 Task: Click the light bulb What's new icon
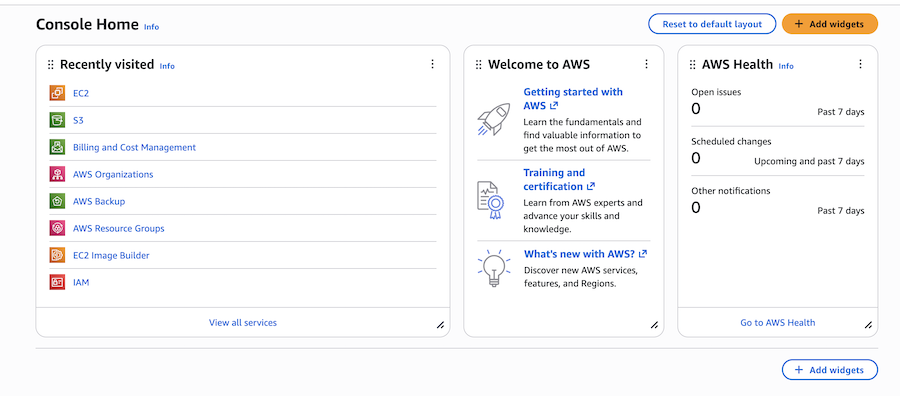[x=494, y=269]
